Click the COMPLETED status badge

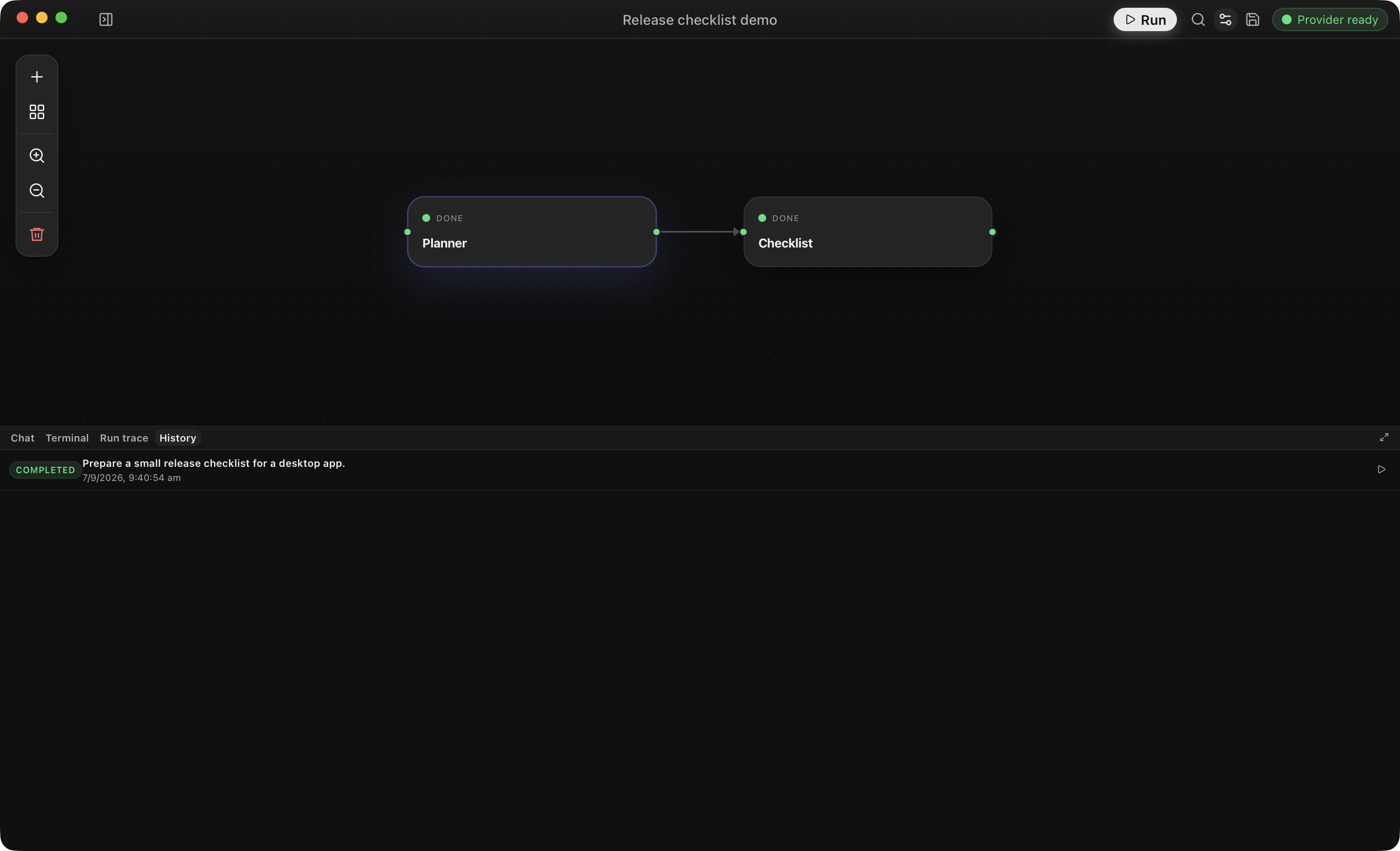point(46,470)
